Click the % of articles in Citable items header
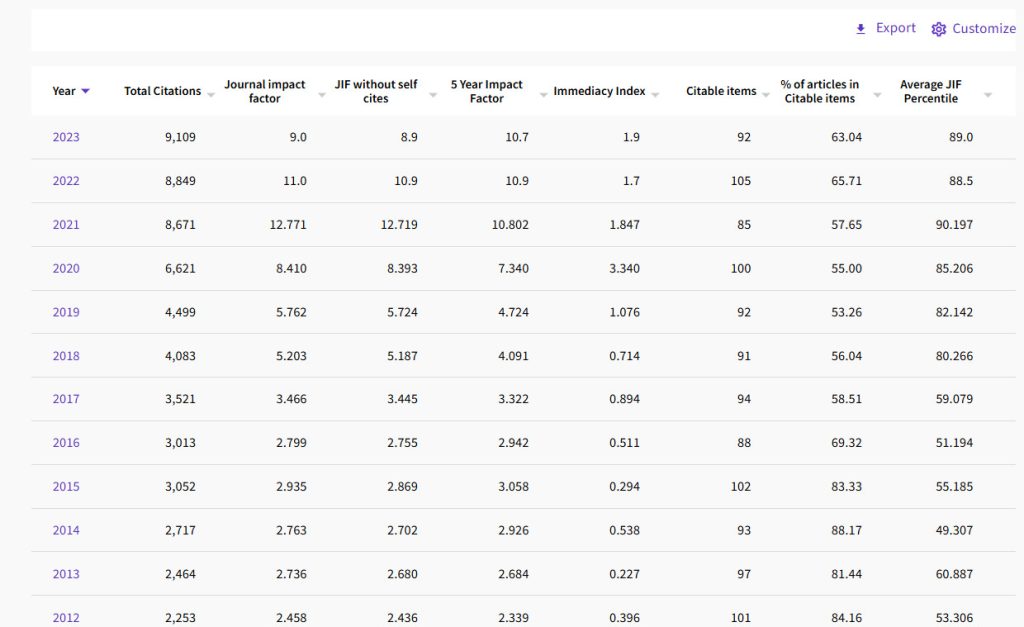The width and height of the screenshot is (1024, 627). (x=820, y=91)
